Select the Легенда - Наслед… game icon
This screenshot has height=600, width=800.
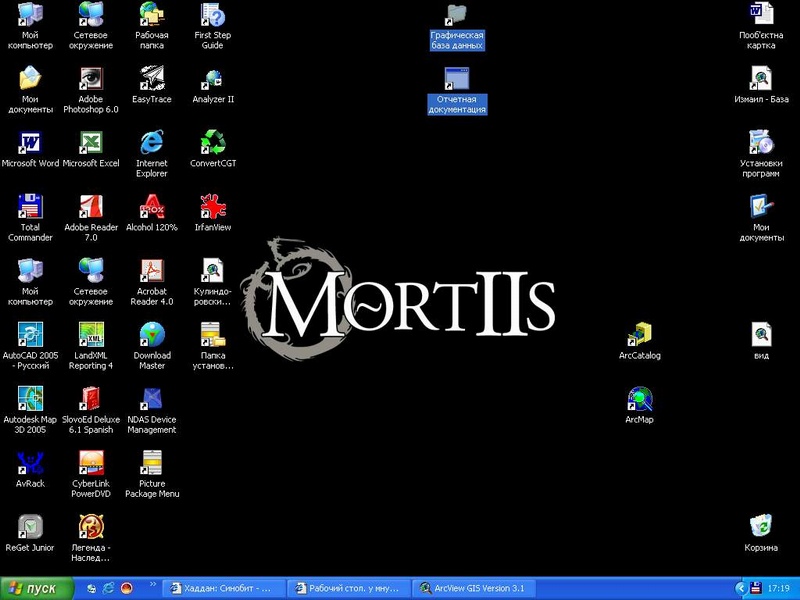pos(91,538)
